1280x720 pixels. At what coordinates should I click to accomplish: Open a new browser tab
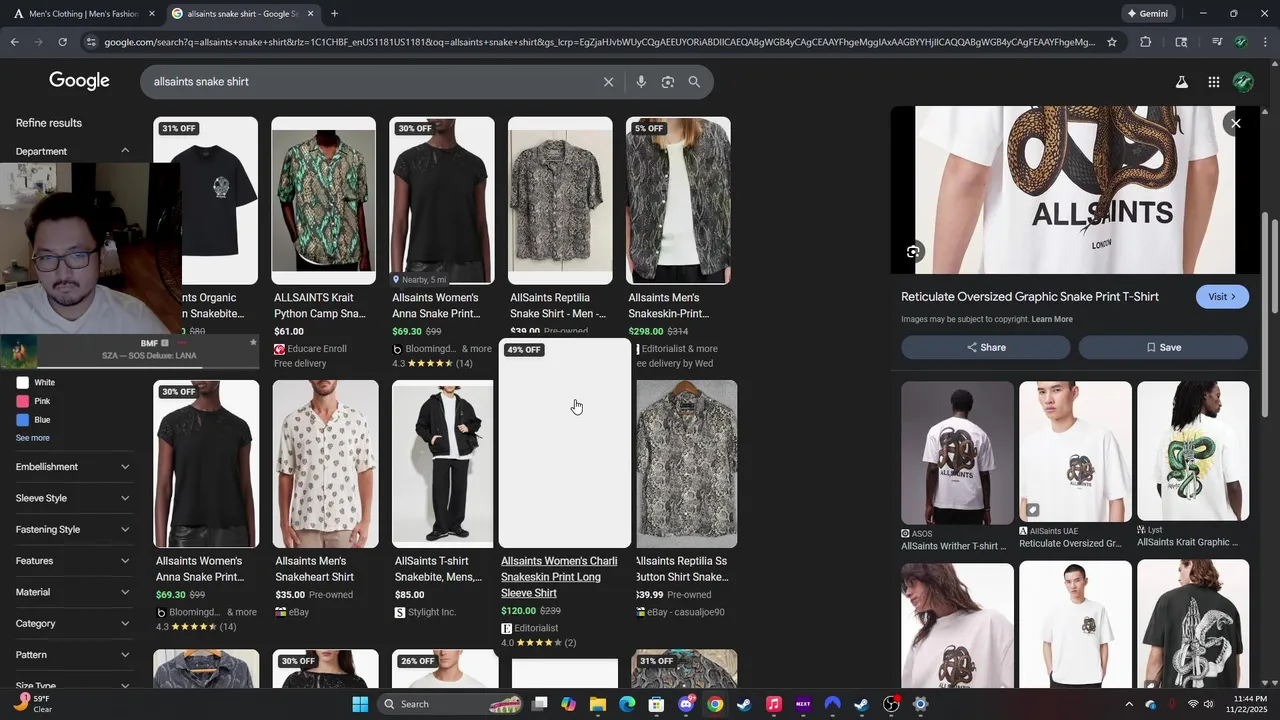334,14
